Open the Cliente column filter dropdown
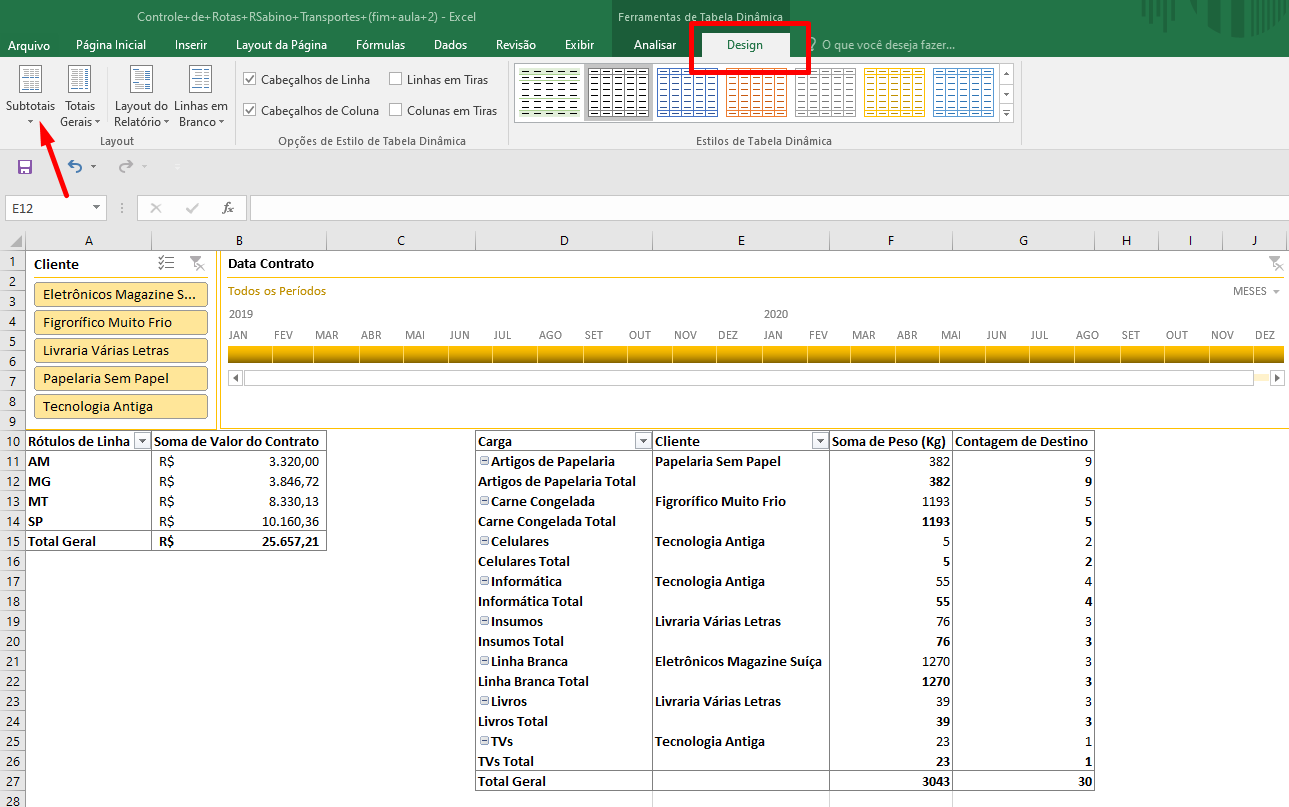 point(820,441)
